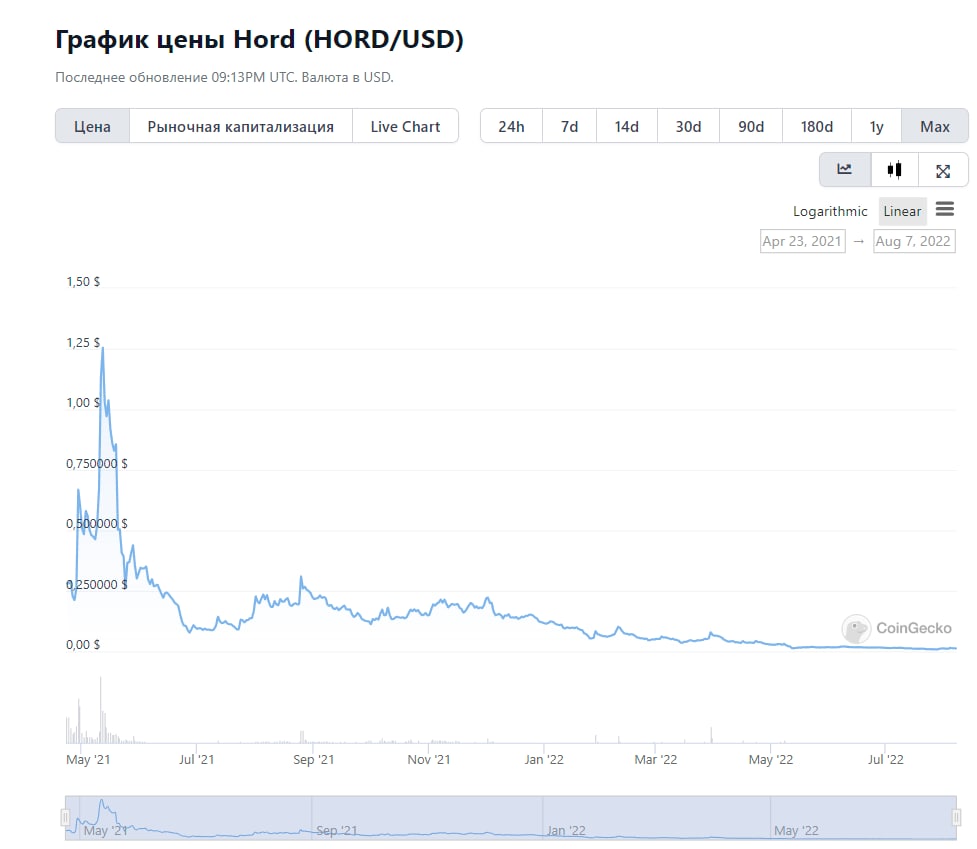Select the Цена tab

pyautogui.click(x=92, y=126)
